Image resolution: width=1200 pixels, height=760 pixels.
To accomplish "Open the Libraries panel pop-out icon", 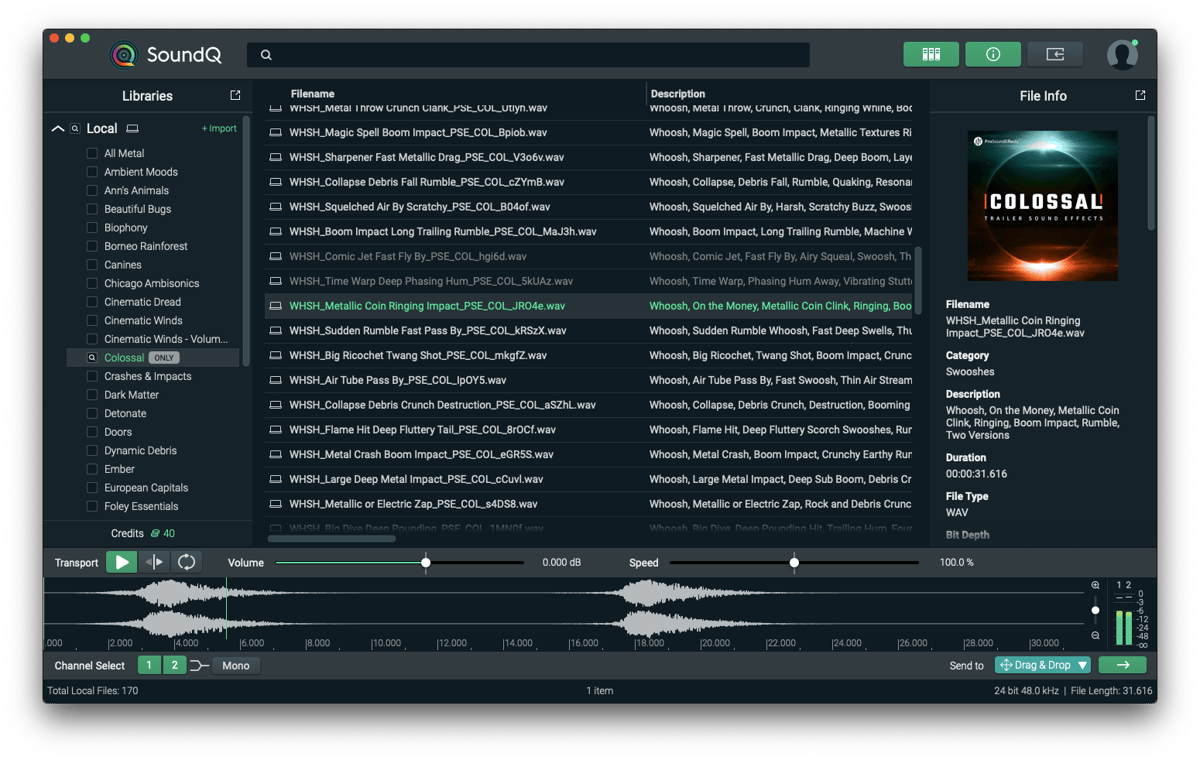I will click(x=233, y=95).
